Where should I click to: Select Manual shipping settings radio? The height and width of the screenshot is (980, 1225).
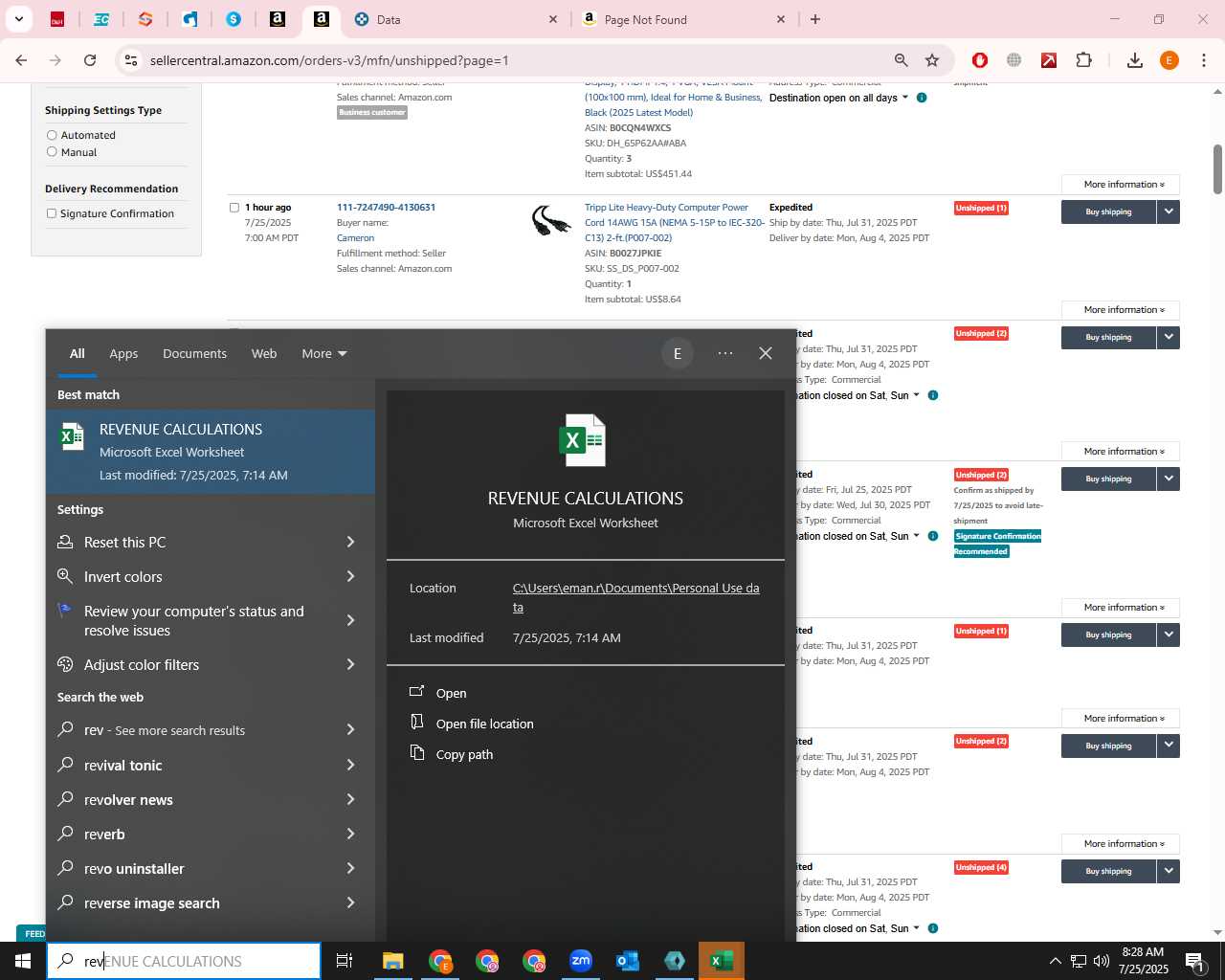52,152
